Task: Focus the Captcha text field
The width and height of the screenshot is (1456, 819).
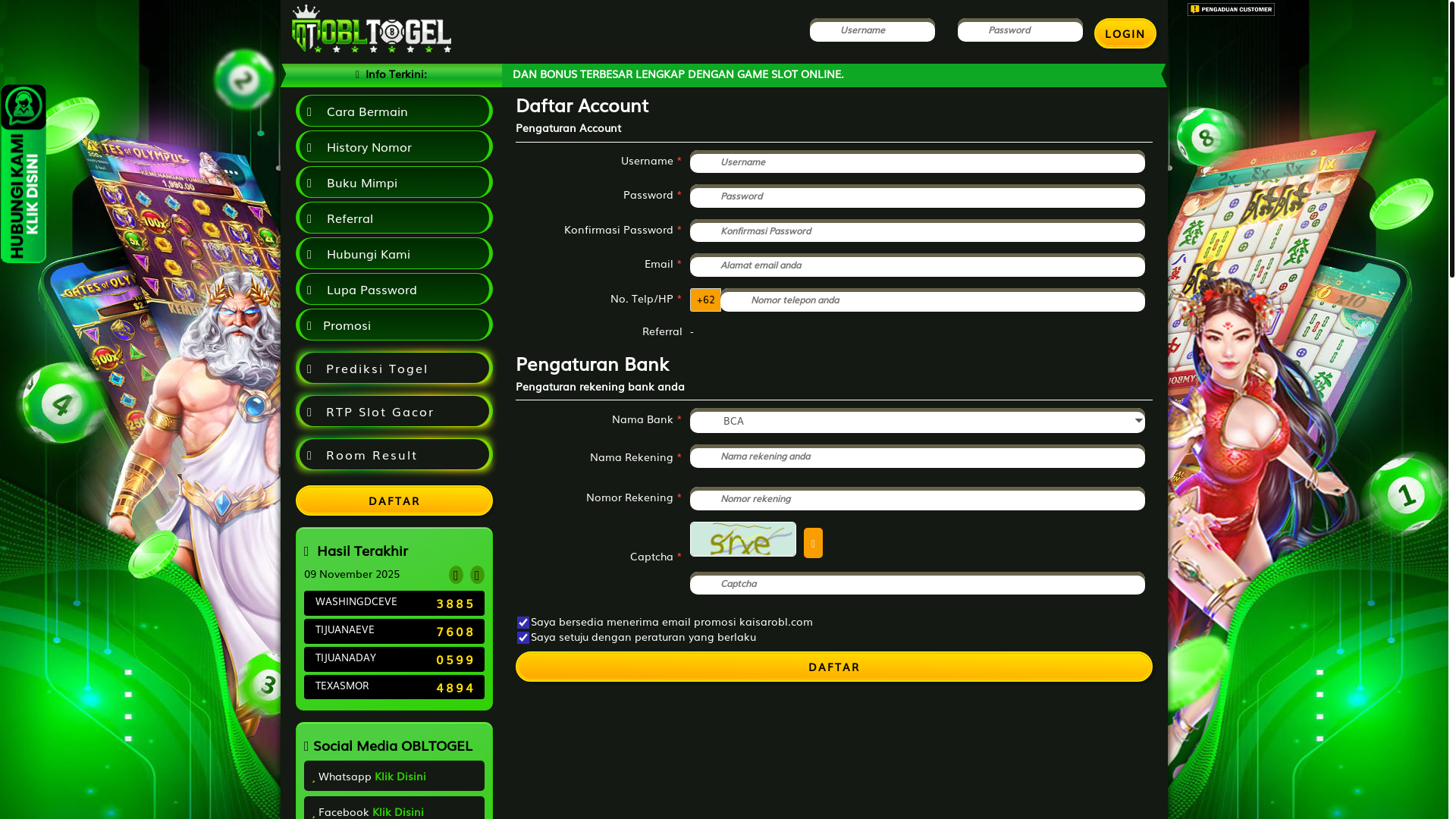Action: (918, 583)
